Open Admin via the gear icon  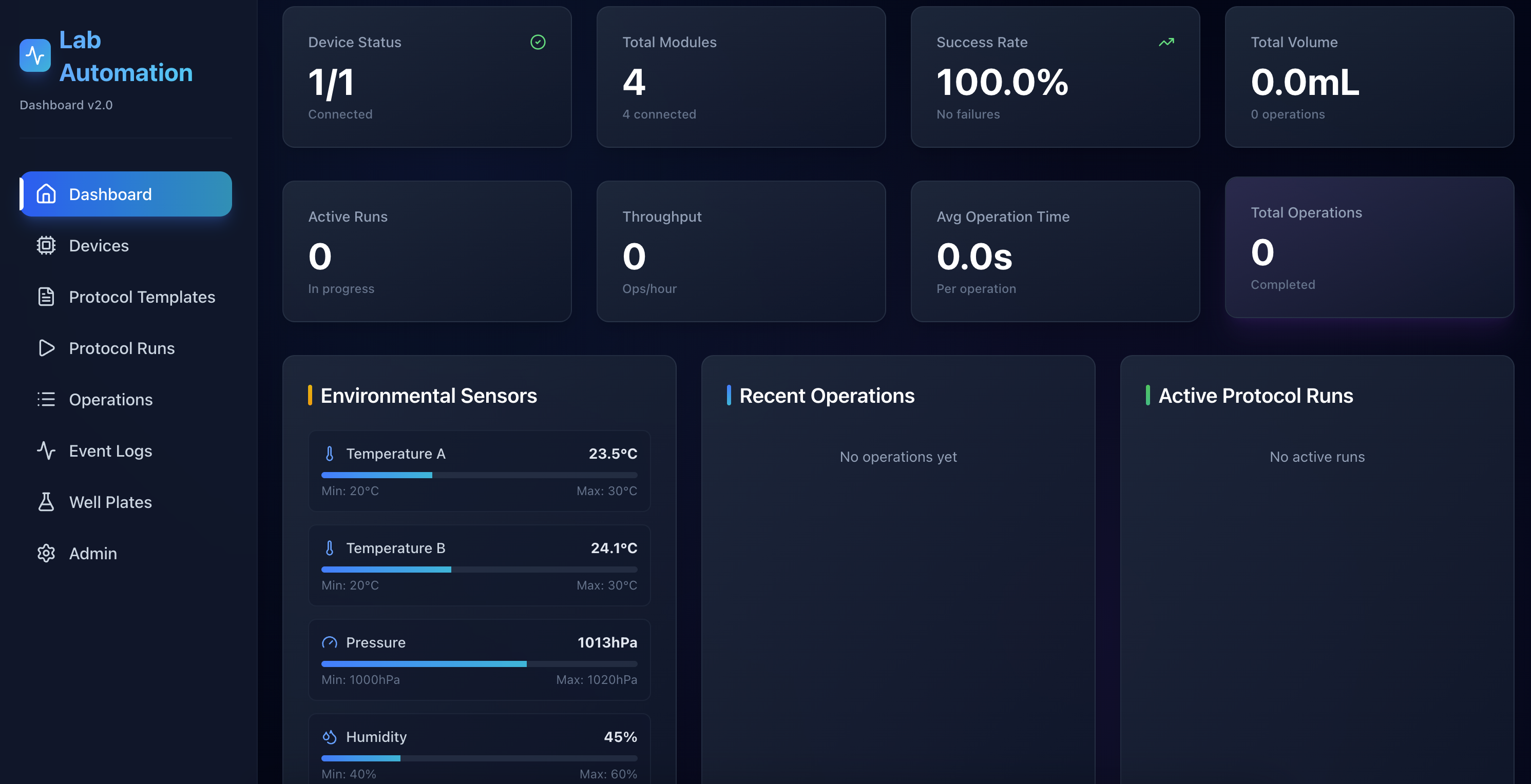pyautogui.click(x=46, y=553)
